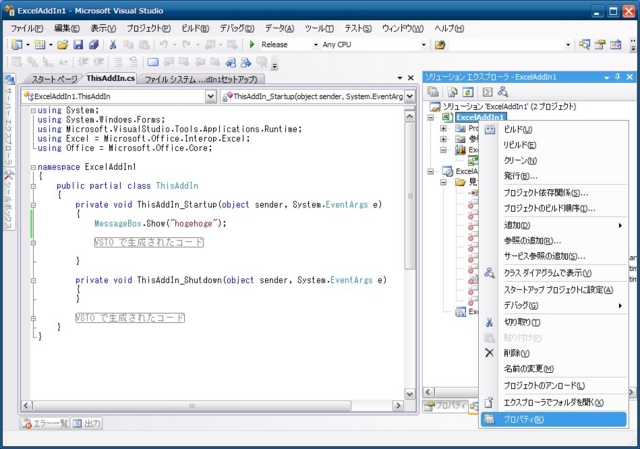Open the ツール menu
Screen dimensions: 640x449
click(x=319, y=28)
